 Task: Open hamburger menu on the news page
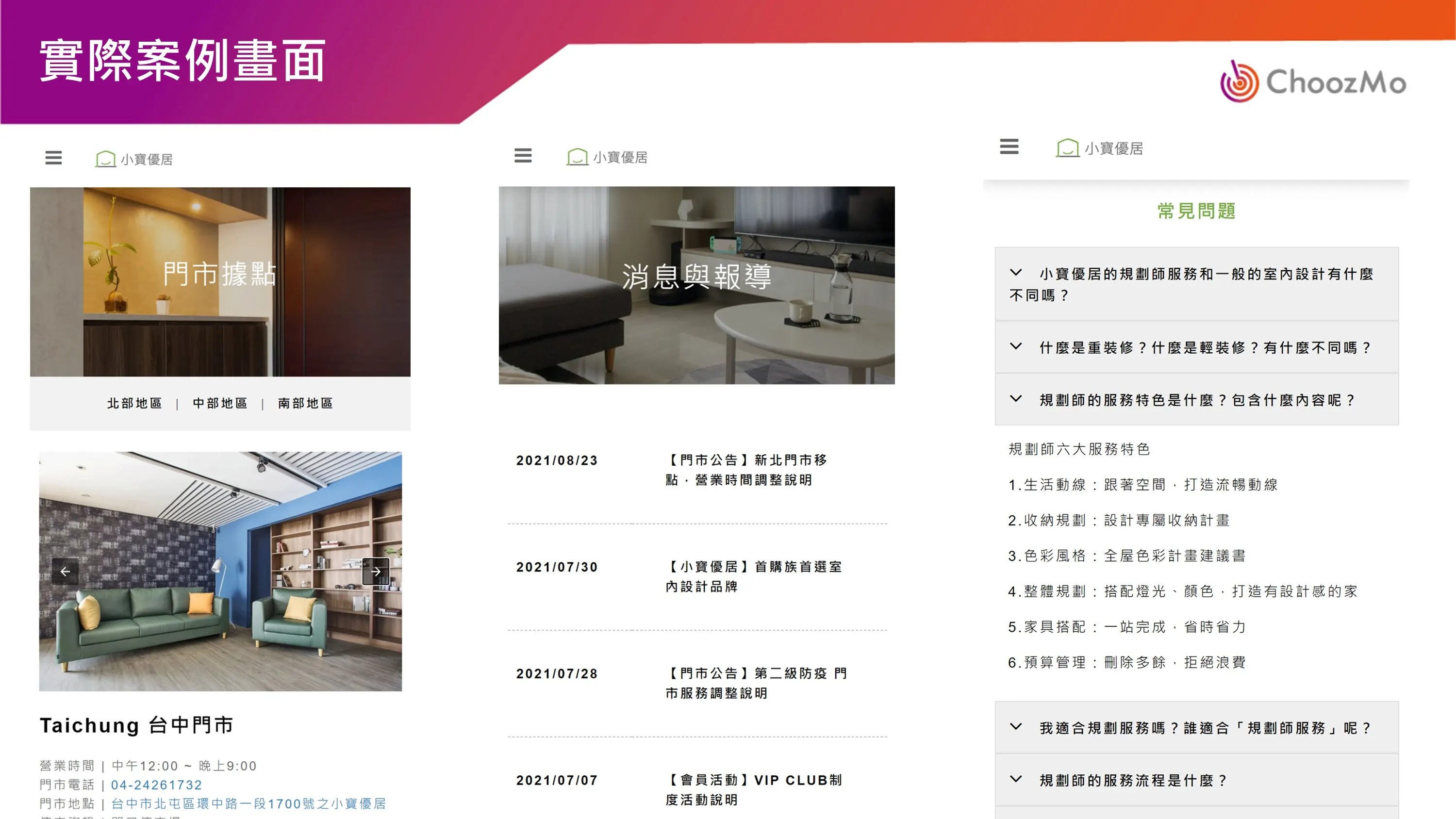pos(523,155)
